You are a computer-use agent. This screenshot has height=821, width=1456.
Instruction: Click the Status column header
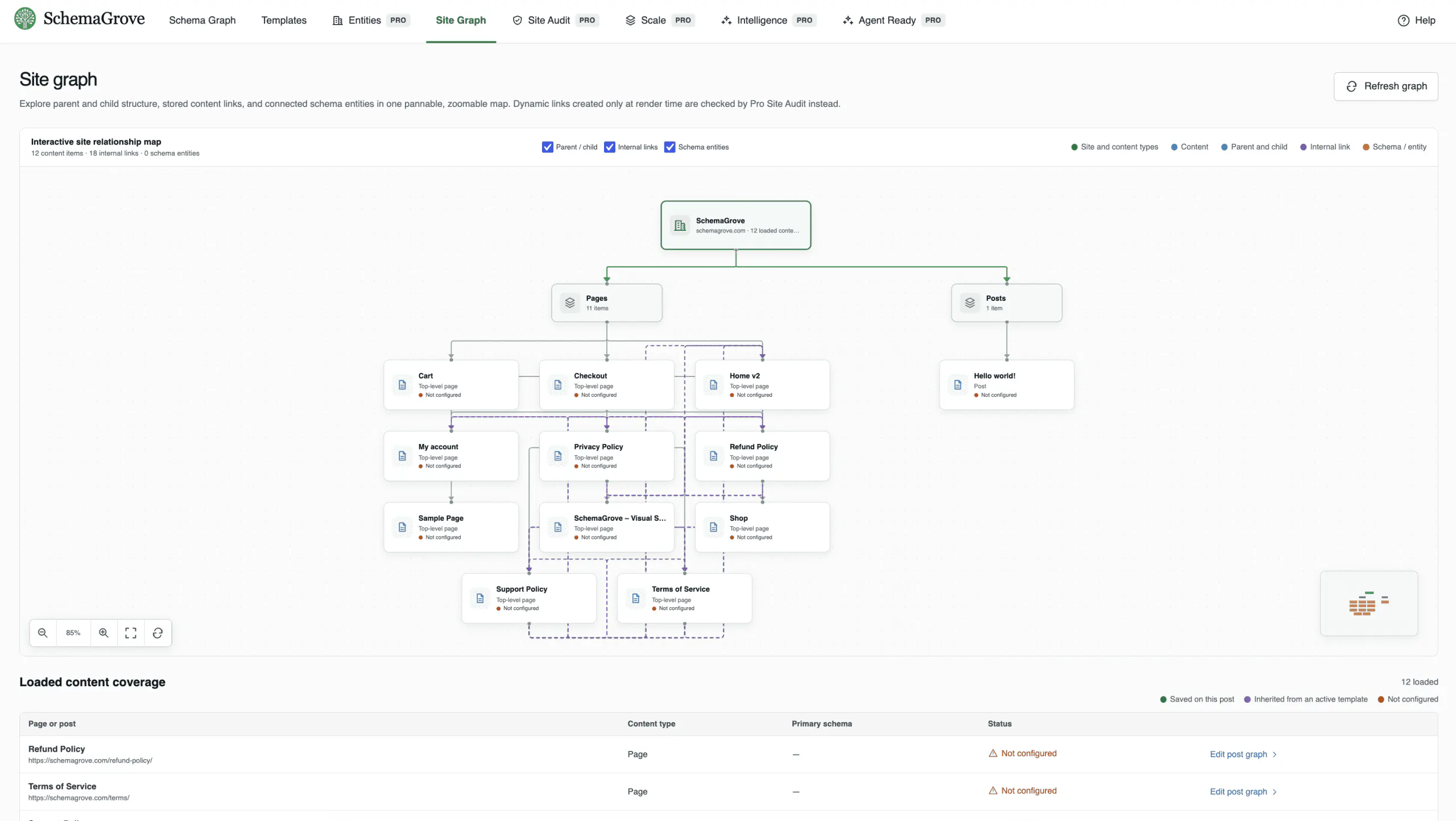[x=999, y=724]
